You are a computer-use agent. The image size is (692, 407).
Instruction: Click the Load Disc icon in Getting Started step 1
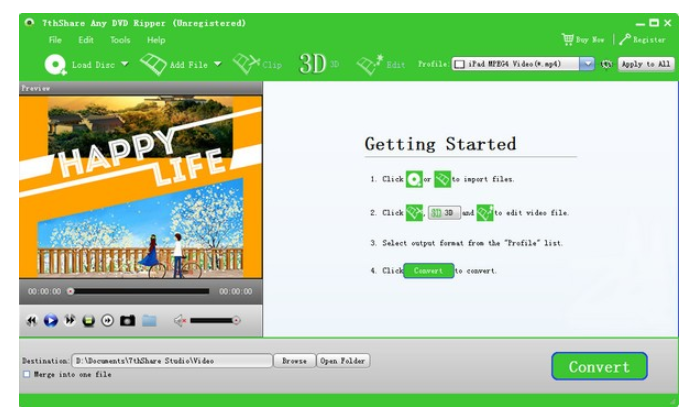coord(414,179)
